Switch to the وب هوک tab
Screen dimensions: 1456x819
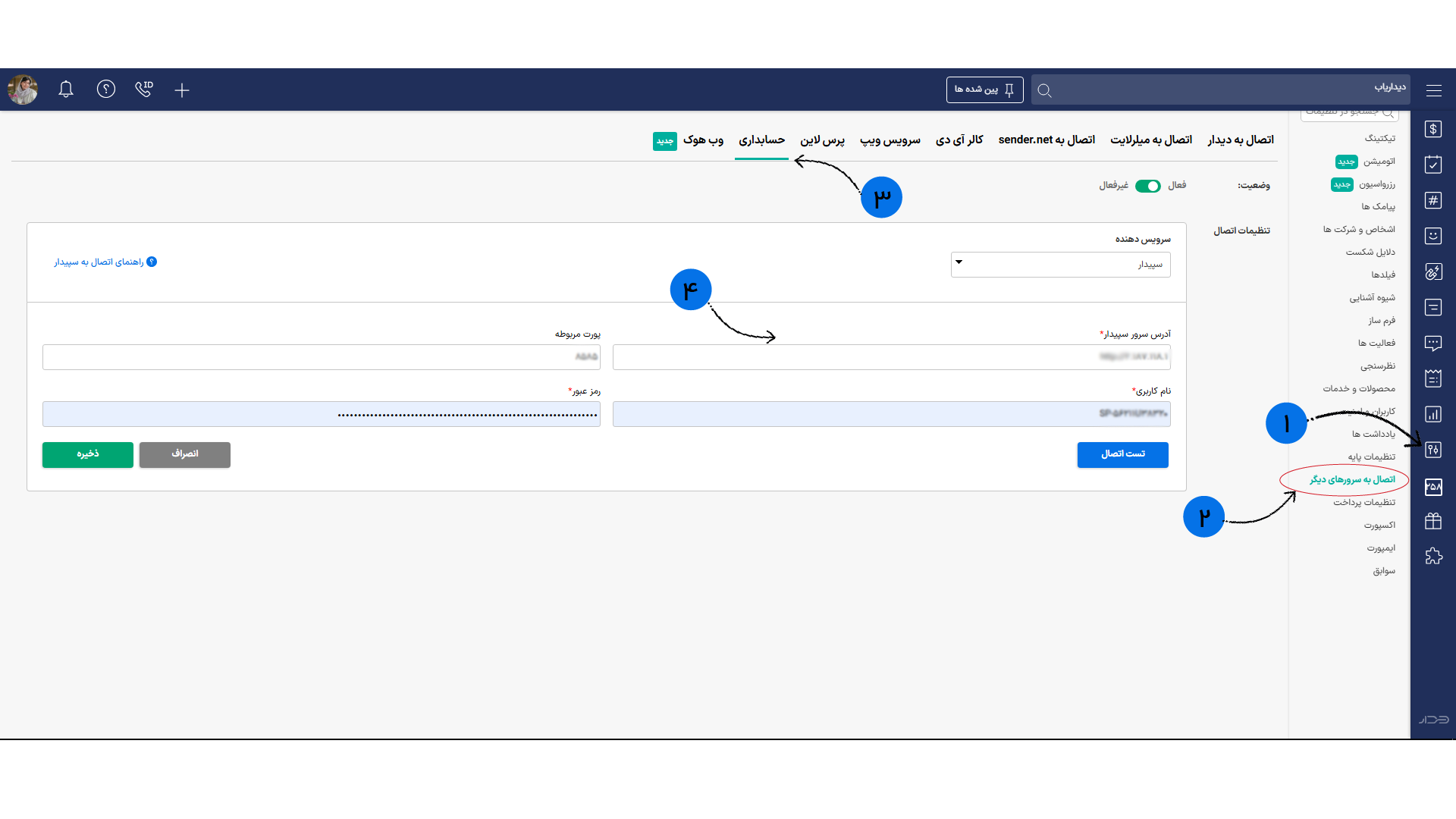click(703, 140)
